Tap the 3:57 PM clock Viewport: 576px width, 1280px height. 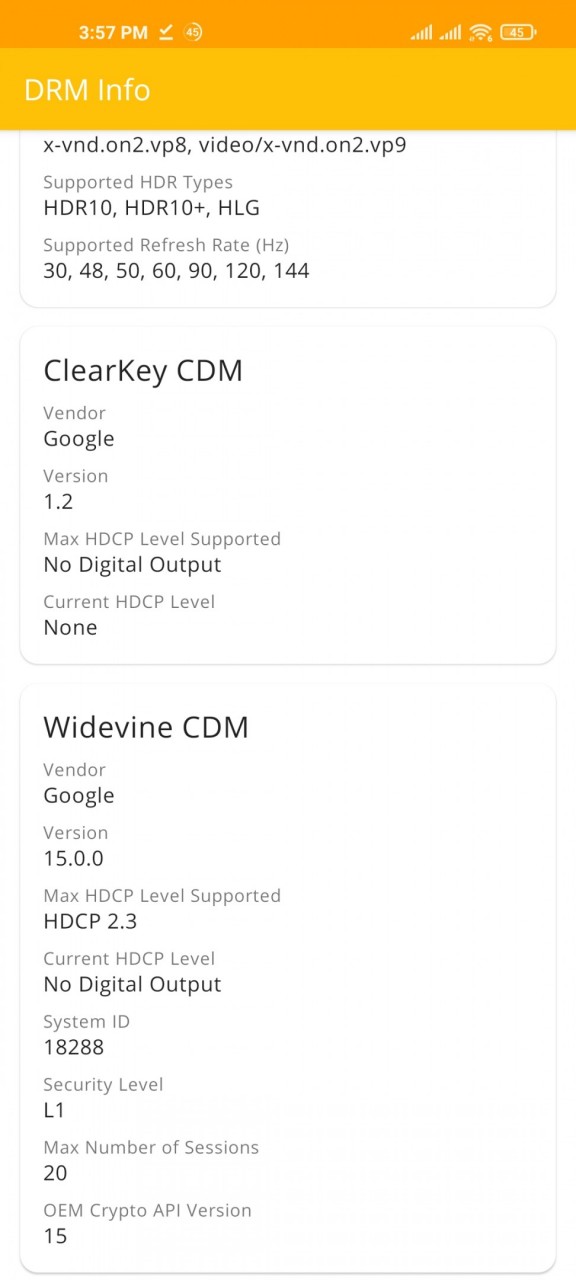pos(113,33)
